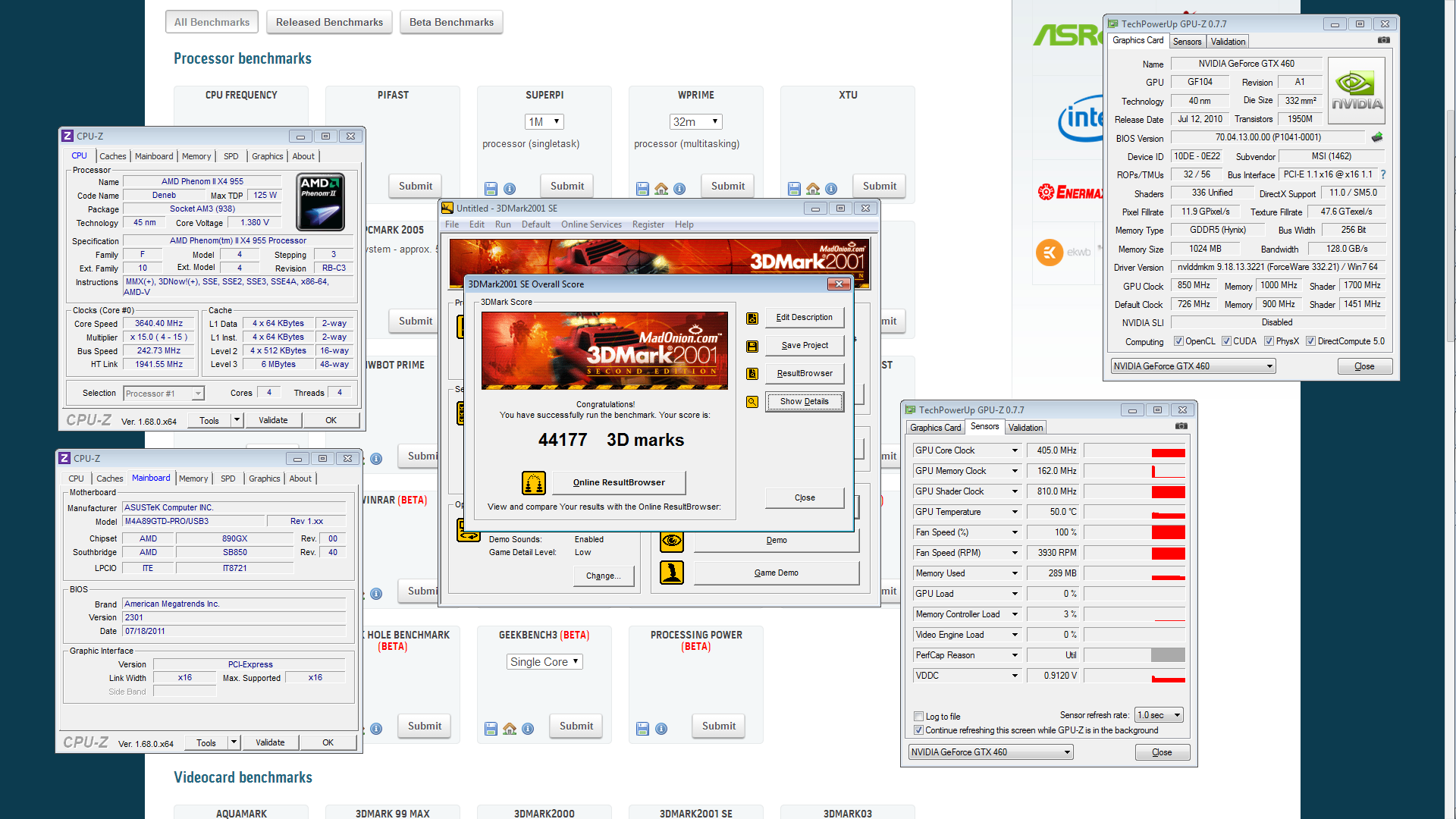Click the Game Demo button
Viewport: 1456px width, 819px height.
tap(777, 573)
